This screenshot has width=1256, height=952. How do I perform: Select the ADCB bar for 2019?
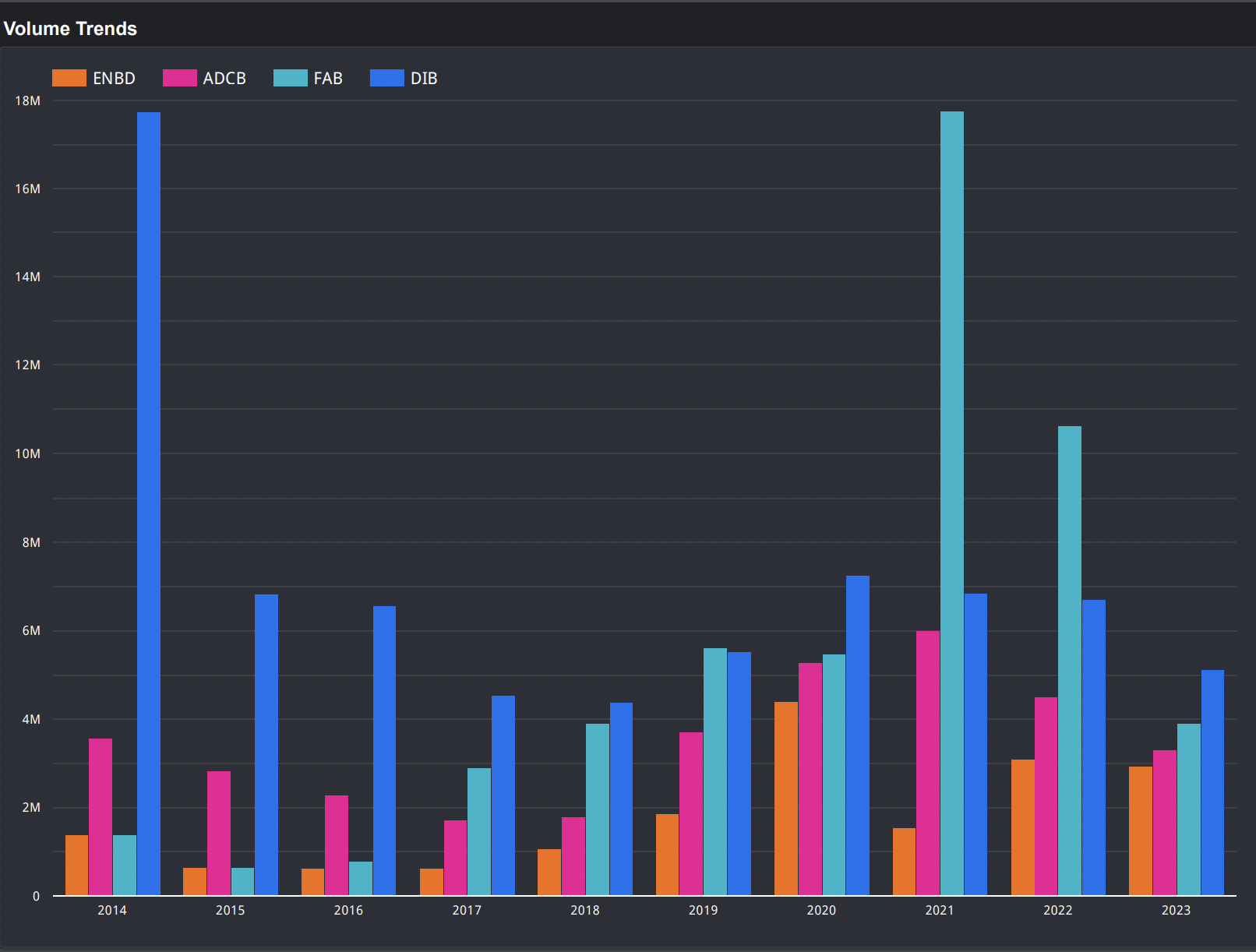[x=691, y=813]
